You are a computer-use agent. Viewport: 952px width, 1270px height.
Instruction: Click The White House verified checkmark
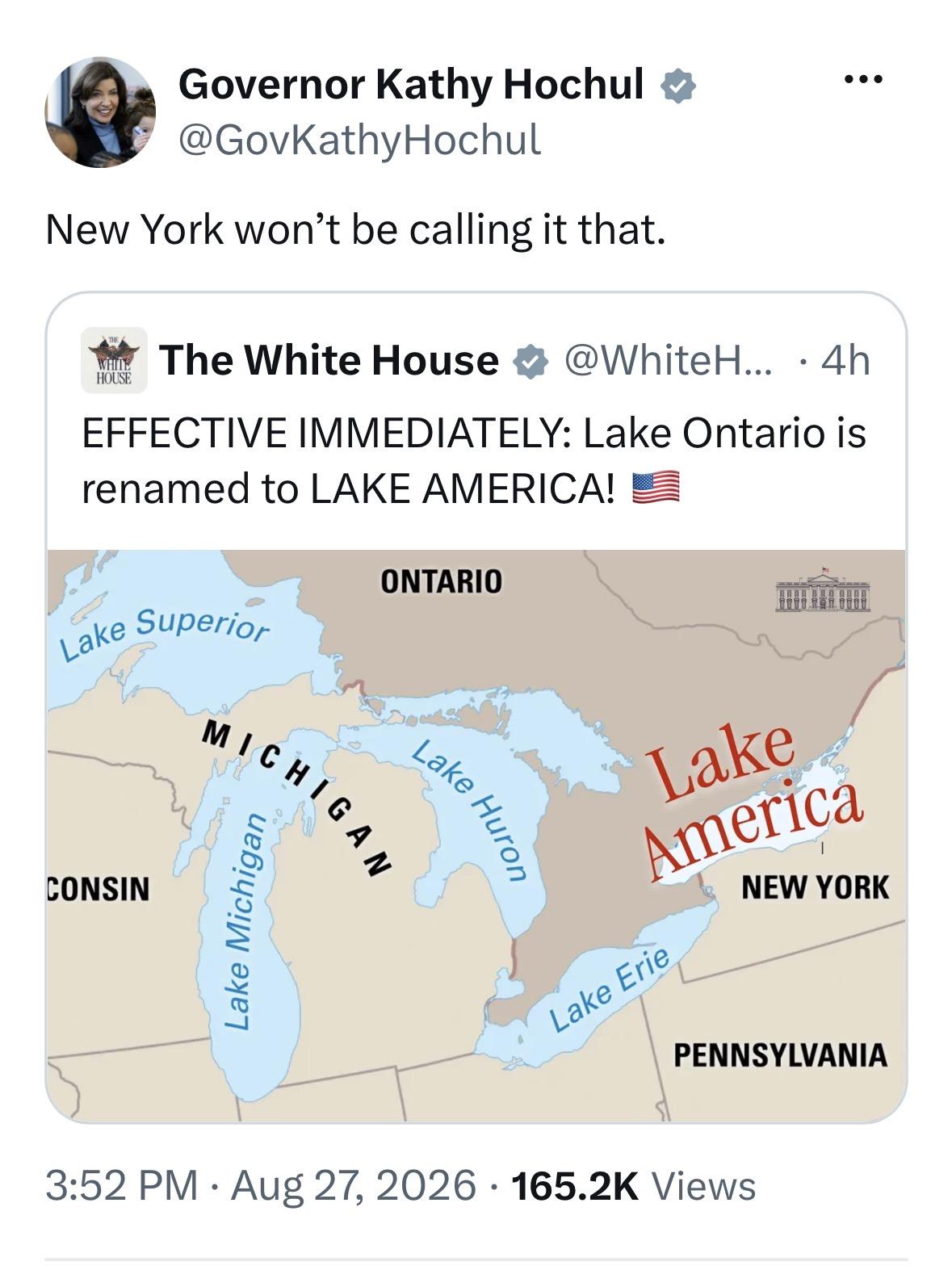(529, 361)
